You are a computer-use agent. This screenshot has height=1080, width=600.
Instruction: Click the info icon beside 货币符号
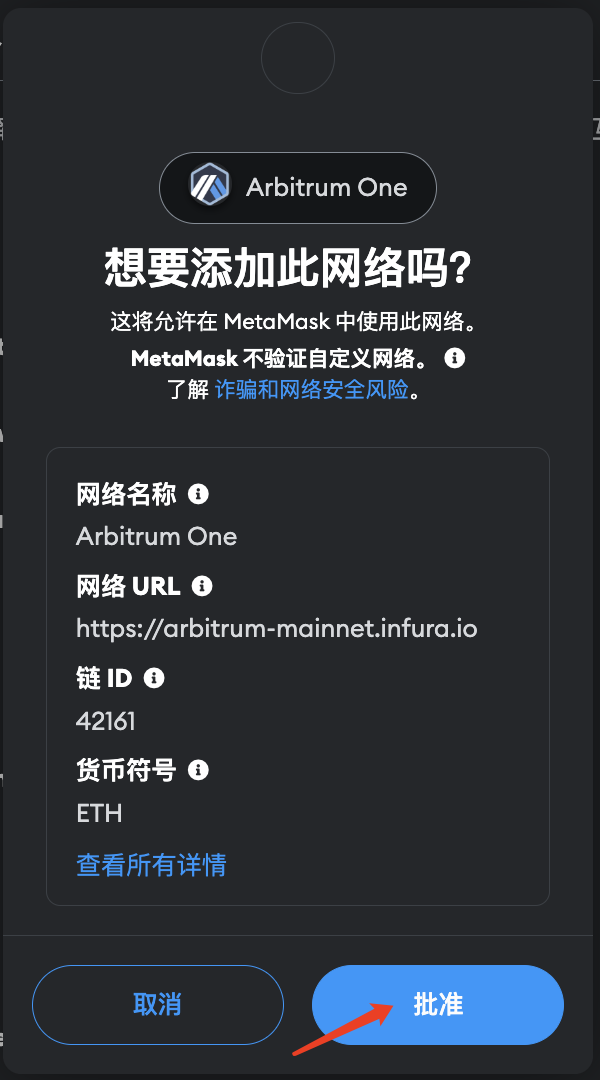(x=198, y=770)
